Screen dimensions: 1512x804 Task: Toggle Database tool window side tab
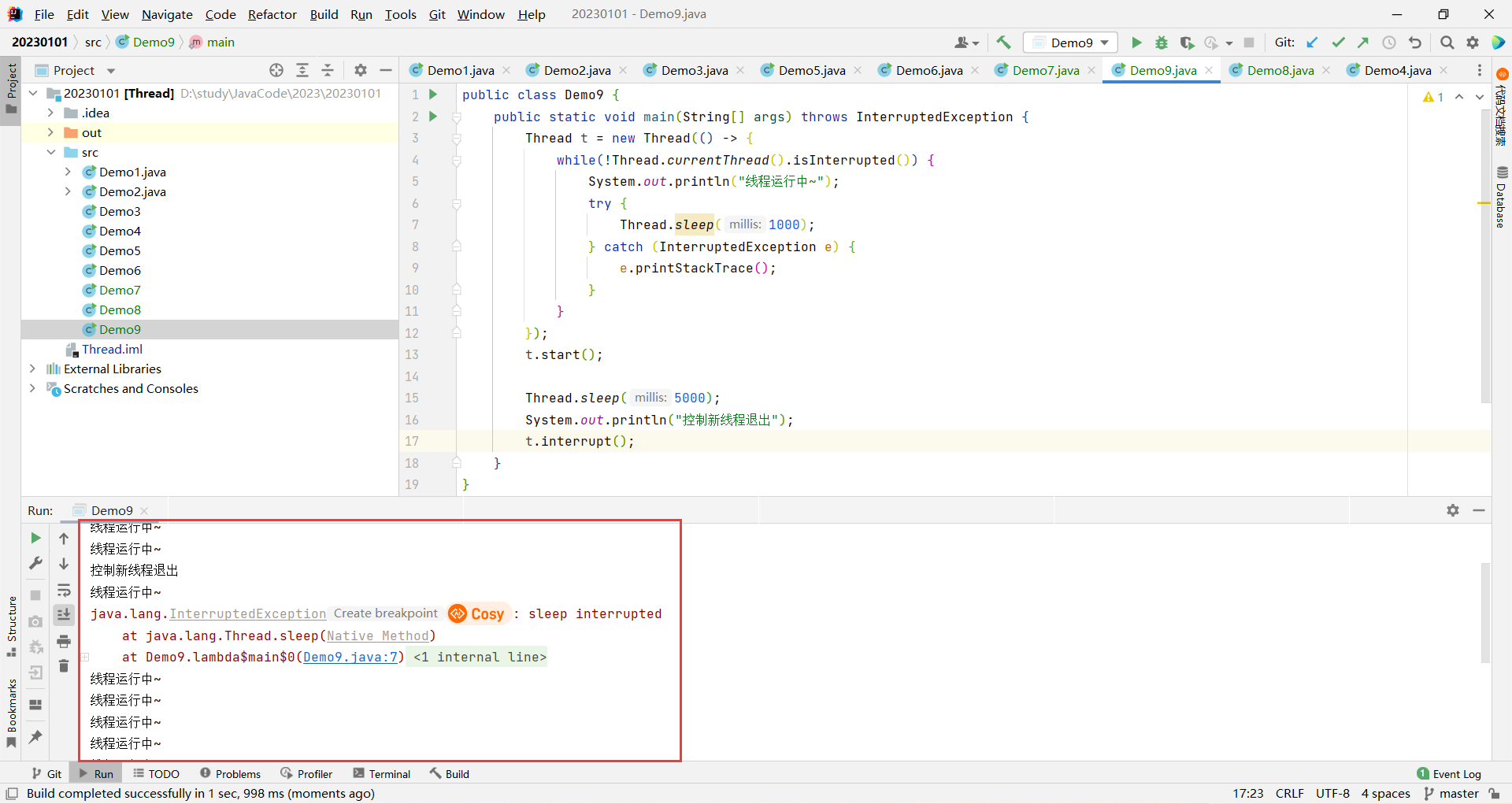point(1501,197)
